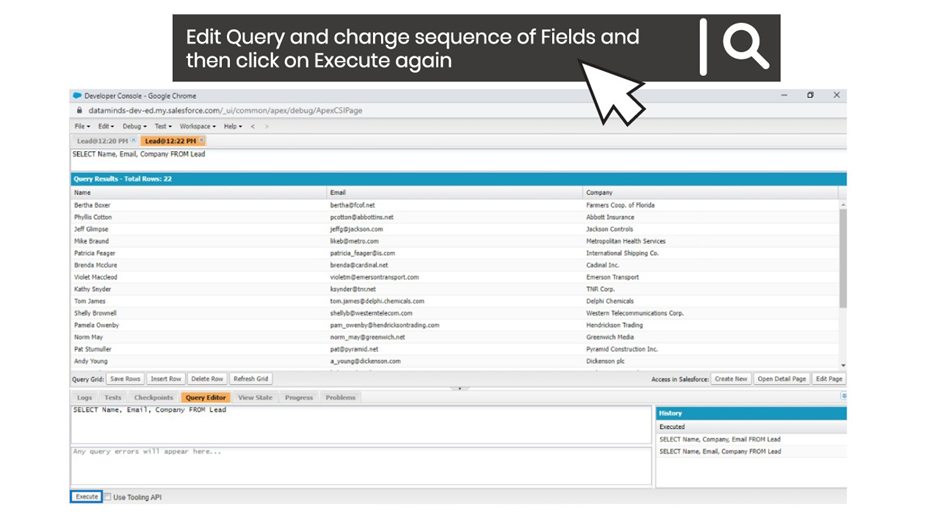Select history entry Name, Company, Email query
Viewport: 940px width, 529px height.
point(751,440)
